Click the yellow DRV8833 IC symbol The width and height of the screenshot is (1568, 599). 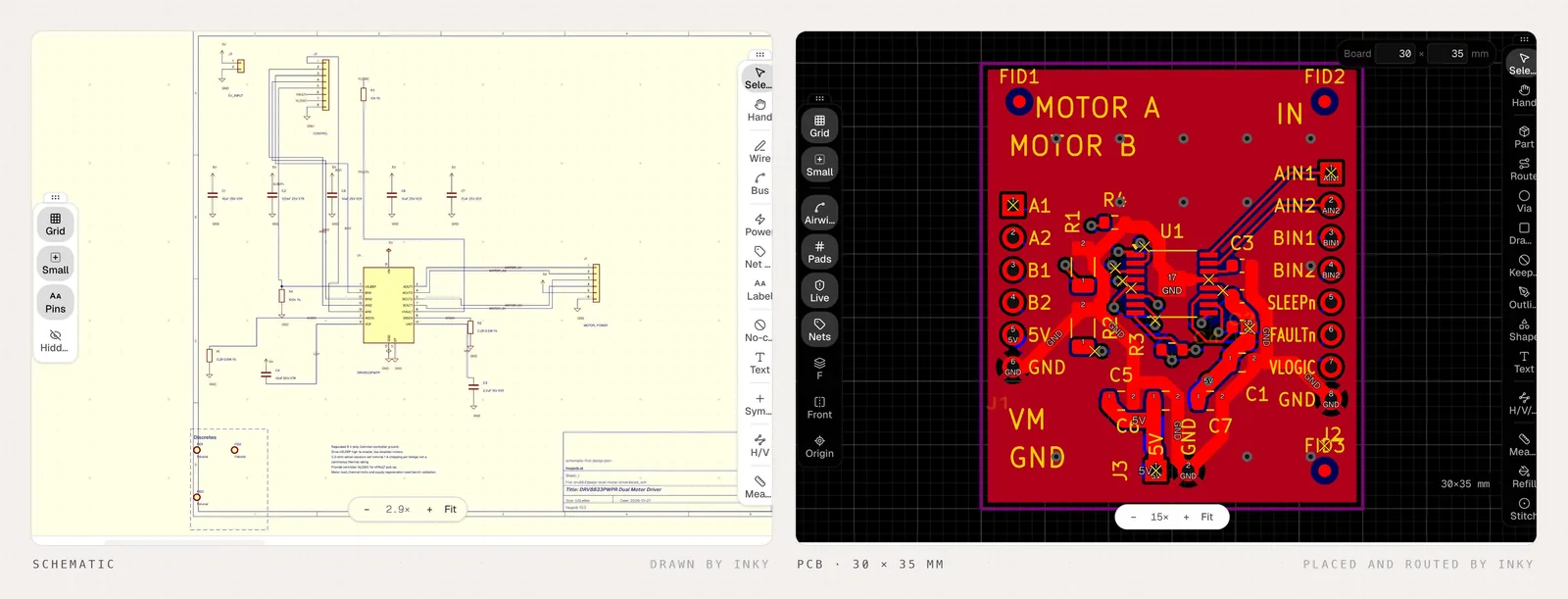pyautogui.click(x=388, y=305)
